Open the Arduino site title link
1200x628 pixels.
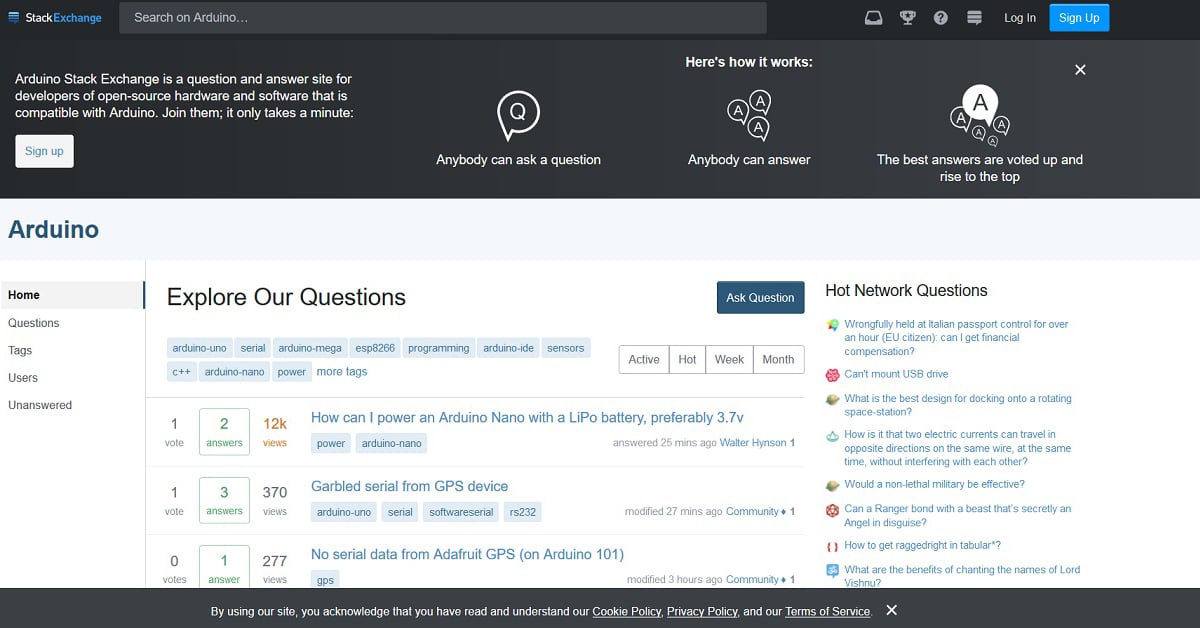click(x=53, y=230)
